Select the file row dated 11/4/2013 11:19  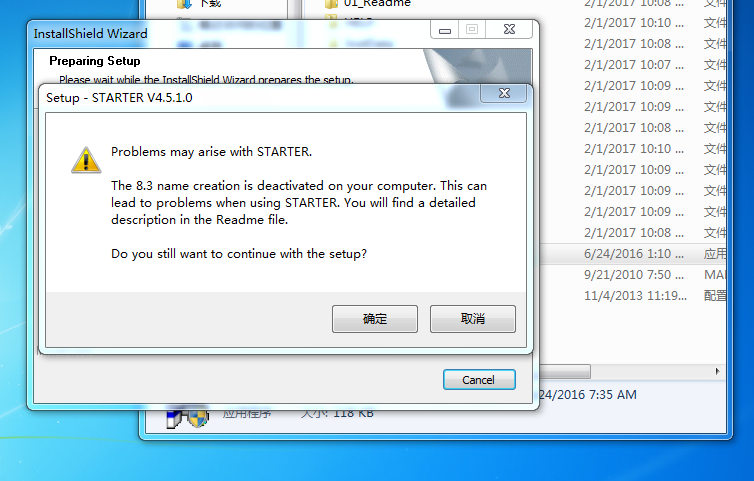[x=632, y=295]
